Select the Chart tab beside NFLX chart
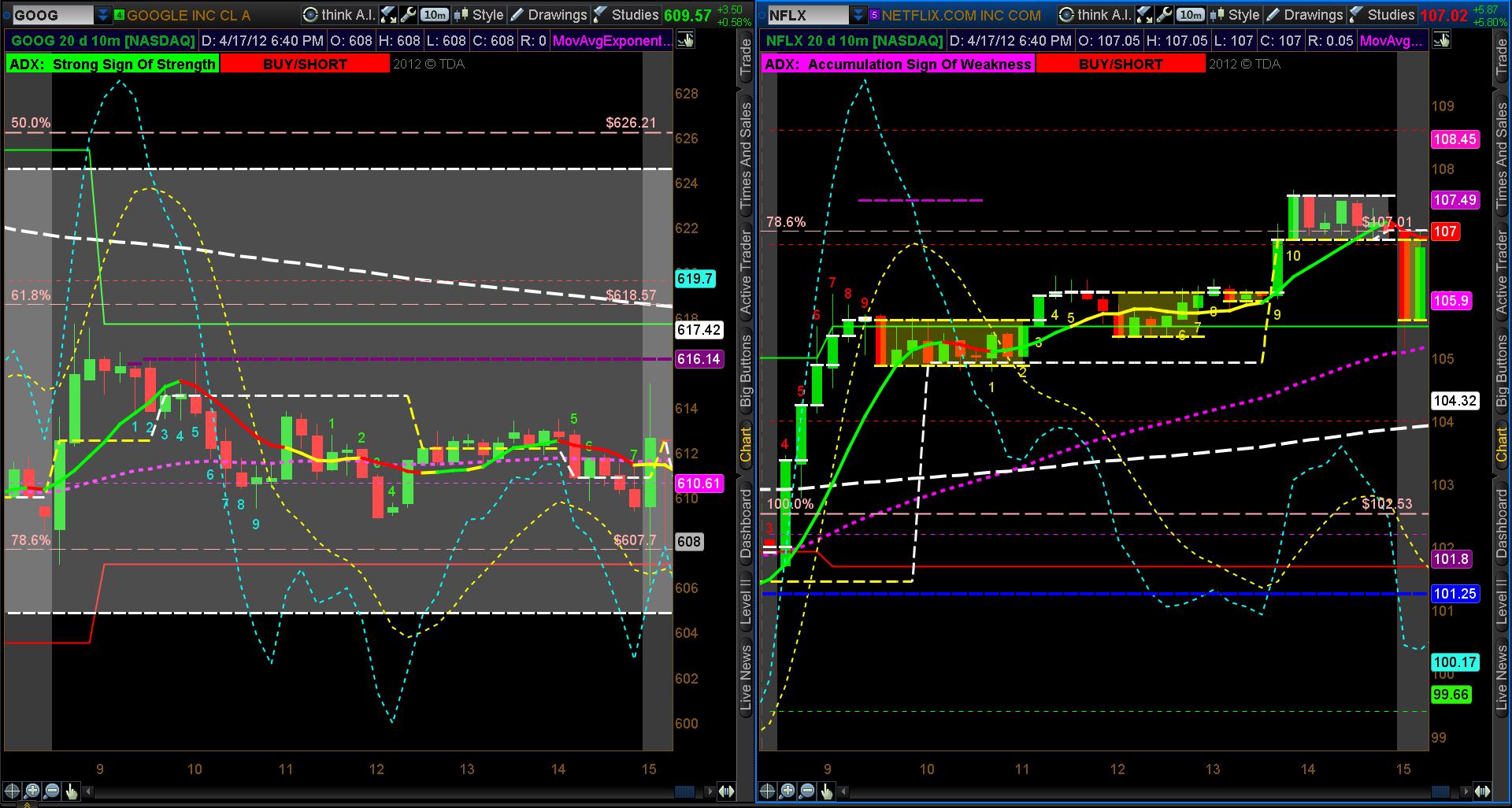Screen dimensions: 1512x808 (1502, 445)
